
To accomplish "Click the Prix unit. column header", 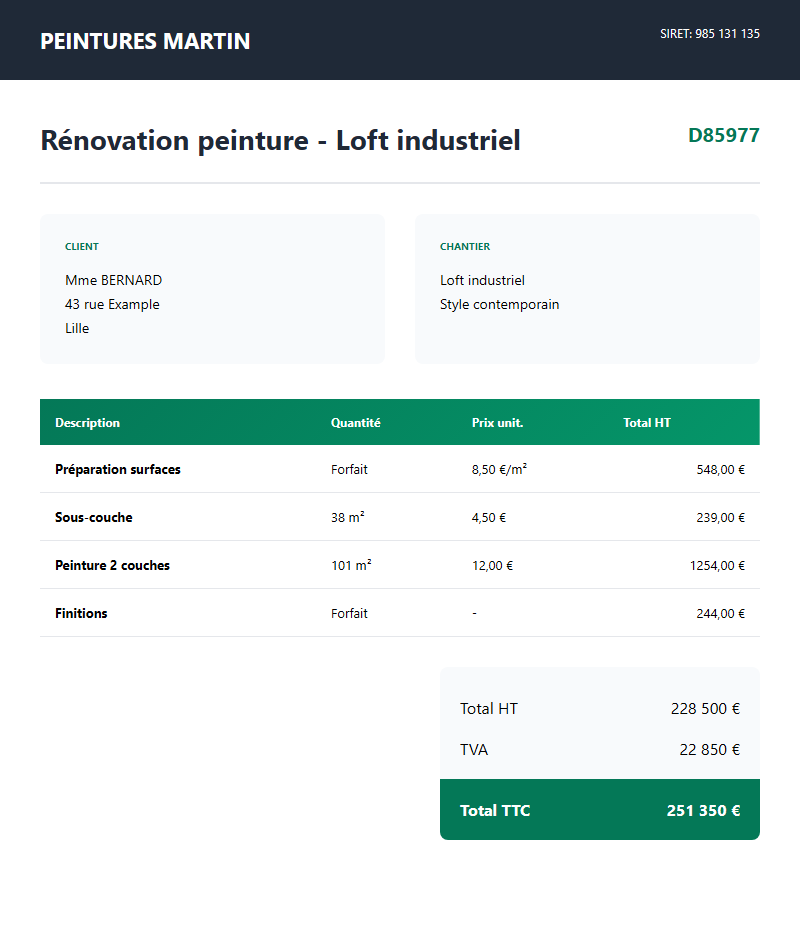I will (x=497, y=423).
